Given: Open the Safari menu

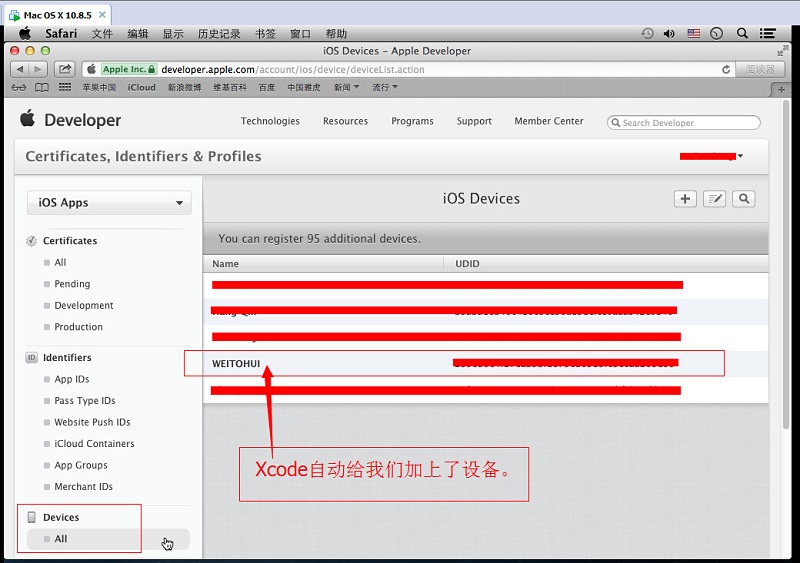Looking at the screenshot, I should [61, 34].
